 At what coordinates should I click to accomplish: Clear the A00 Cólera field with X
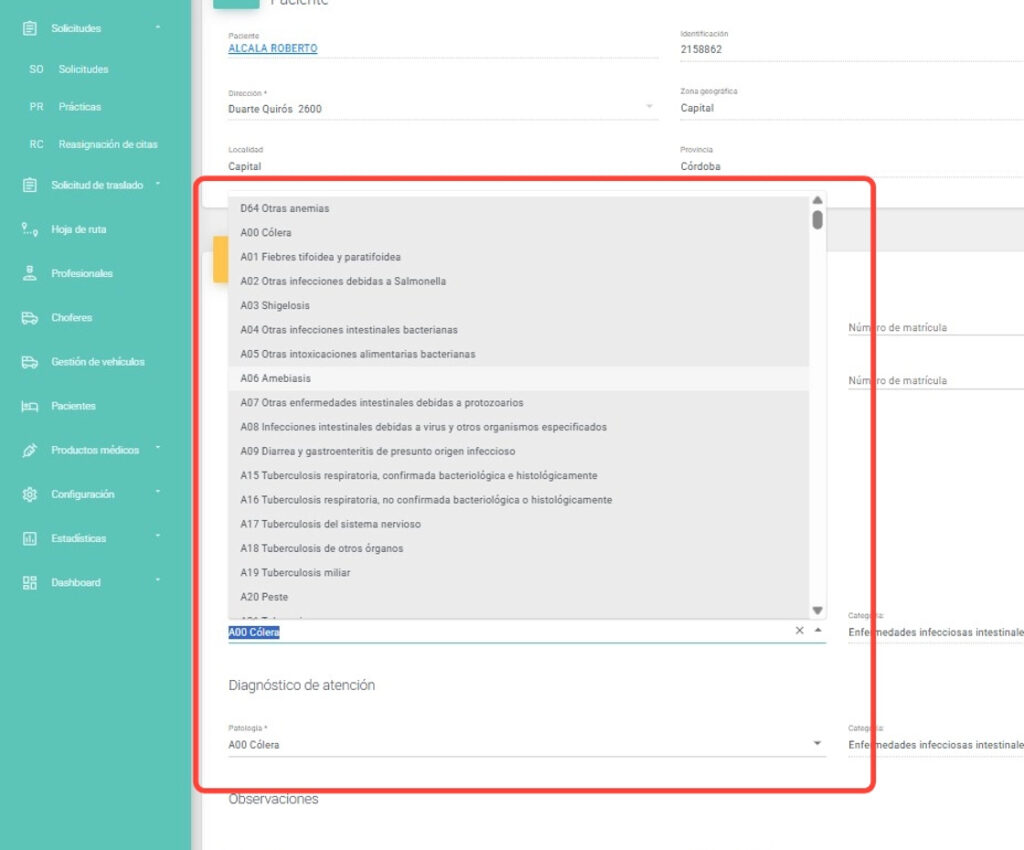click(x=799, y=631)
